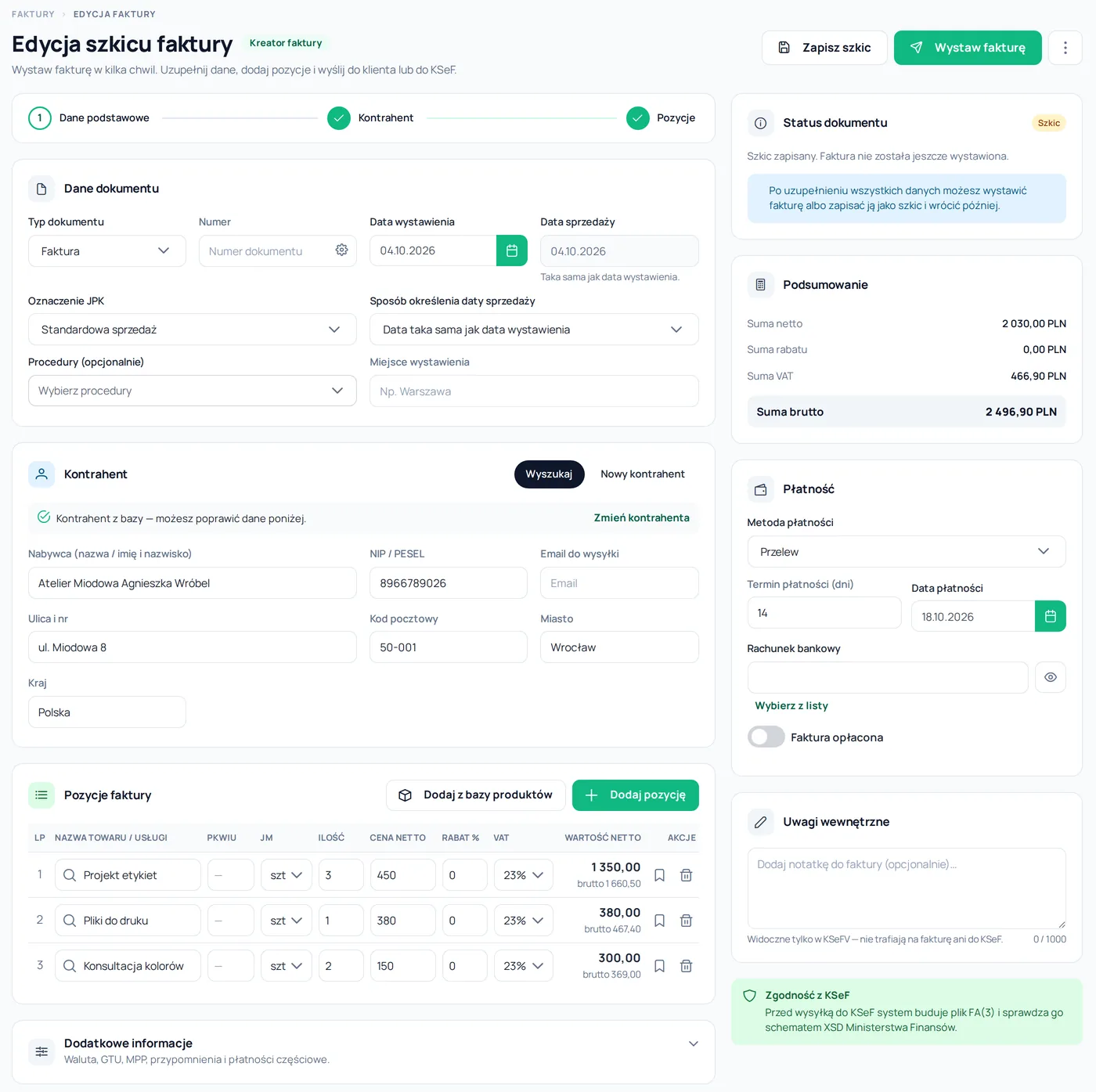This screenshot has width=1096, height=1092.
Task: Click the shield icon in Zgodność z KSeF
Action: click(749, 996)
